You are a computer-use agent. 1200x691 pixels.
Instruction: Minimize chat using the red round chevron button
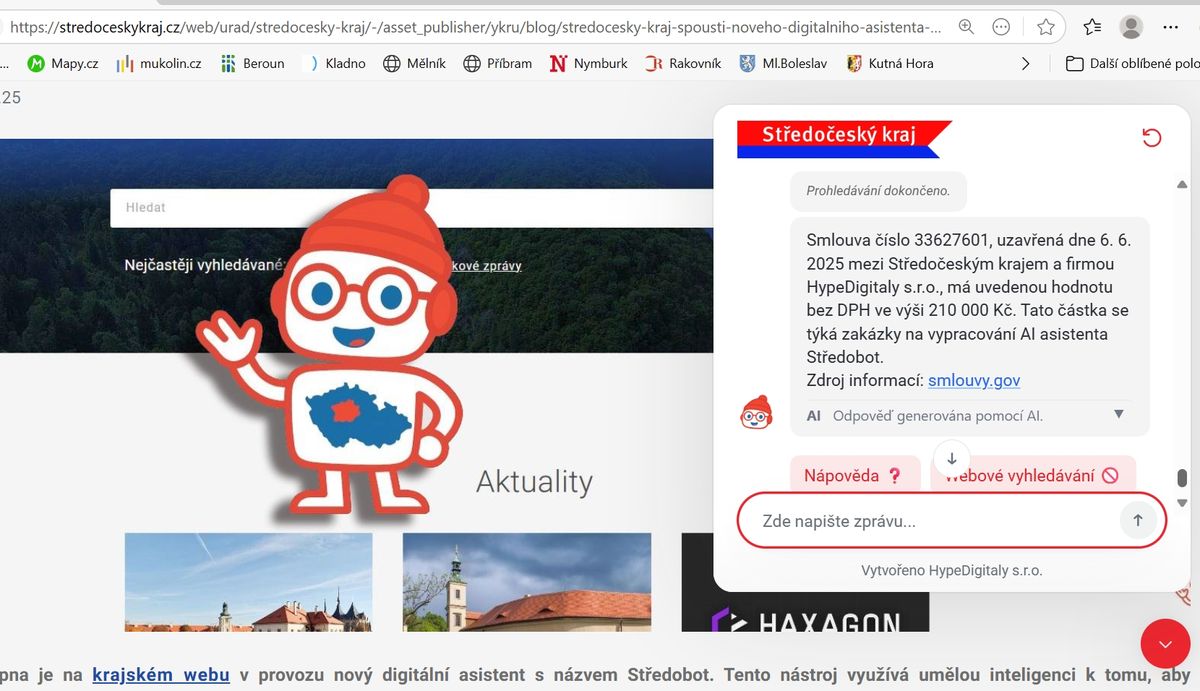1166,645
